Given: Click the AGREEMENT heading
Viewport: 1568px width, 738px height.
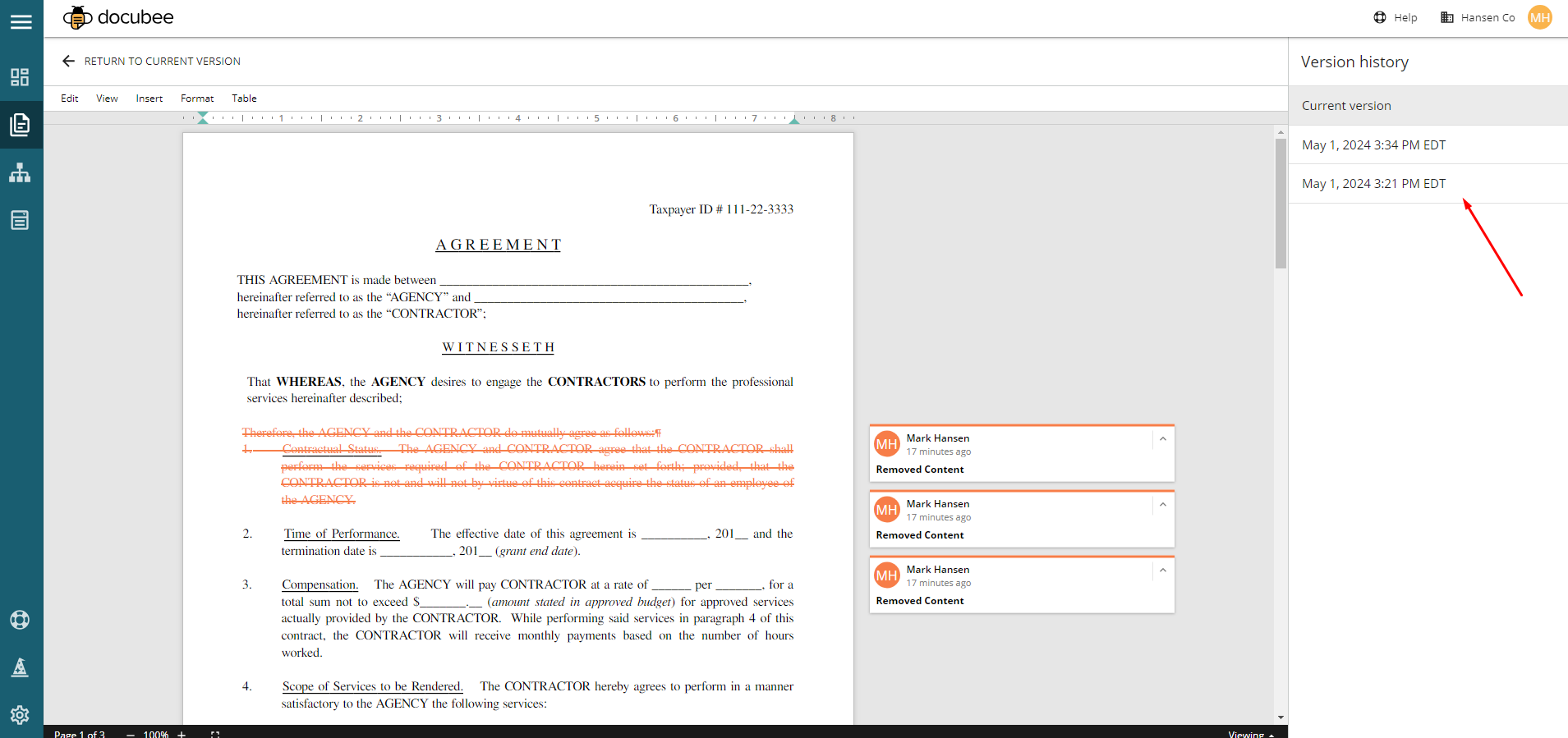Looking at the screenshot, I should click(499, 245).
